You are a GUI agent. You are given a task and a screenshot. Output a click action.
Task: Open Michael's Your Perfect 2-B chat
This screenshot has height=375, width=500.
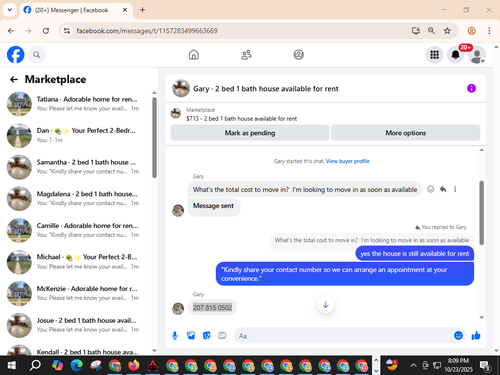[x=79, y=262]
